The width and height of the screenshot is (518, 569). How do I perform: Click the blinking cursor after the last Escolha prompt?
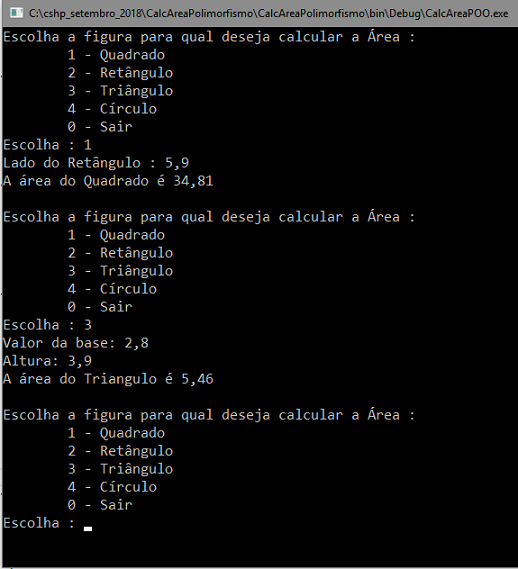(88, 529)
